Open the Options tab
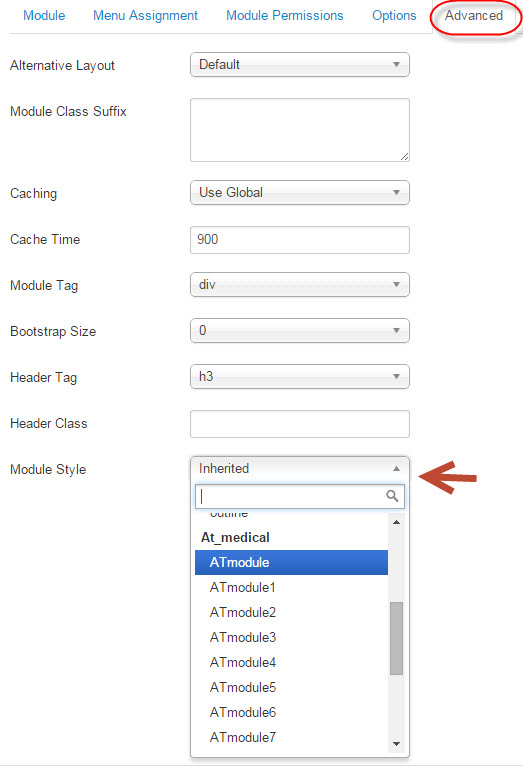 click(x=394, y=16)
